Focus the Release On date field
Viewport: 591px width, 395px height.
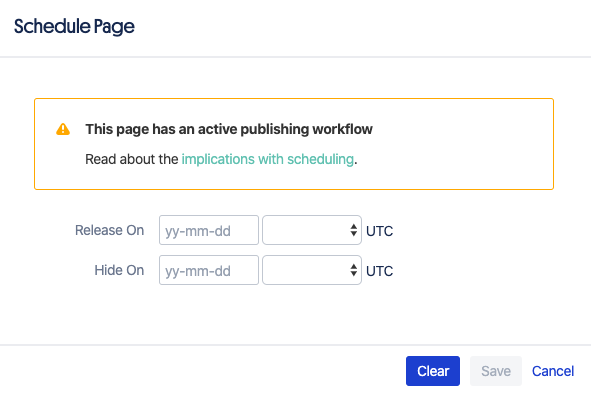point(209,230)
